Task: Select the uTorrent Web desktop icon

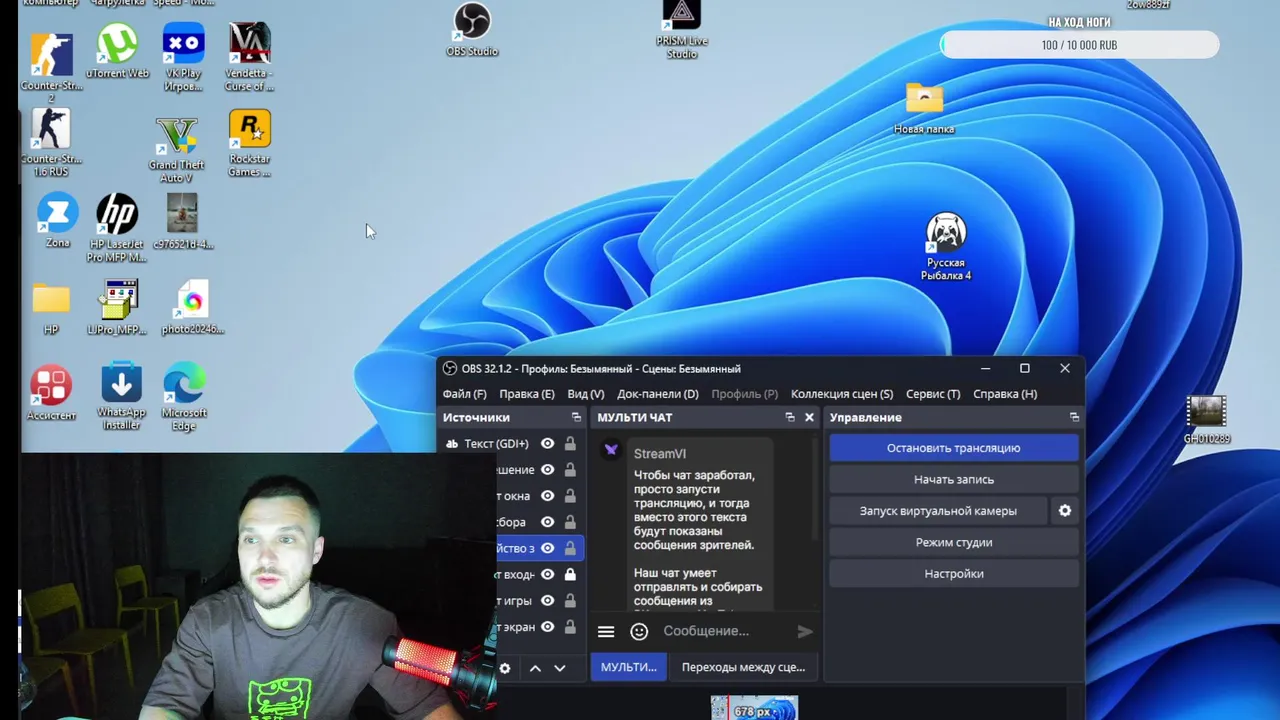Action: (x=117, y=52)
